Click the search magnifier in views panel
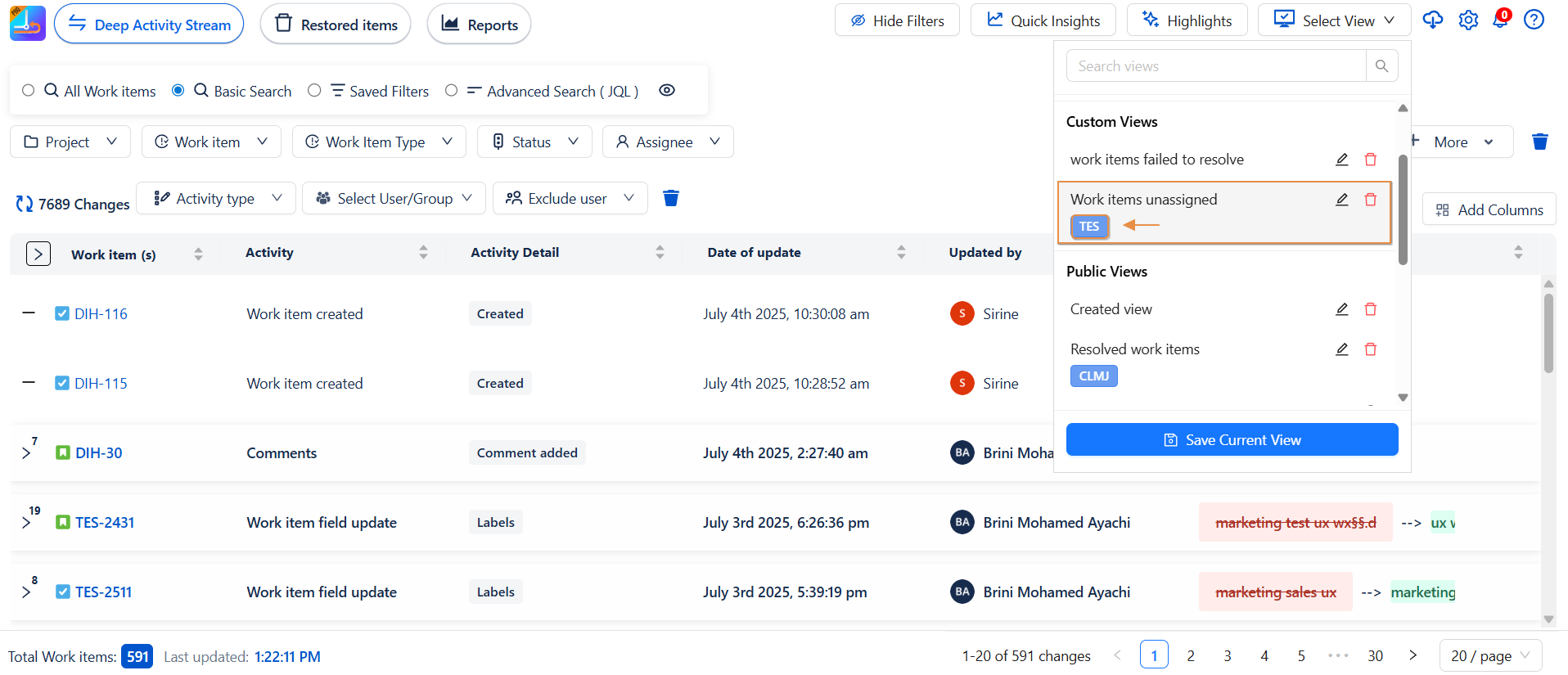Viewport: 1568px width, 675px height. pos(1381,66)
